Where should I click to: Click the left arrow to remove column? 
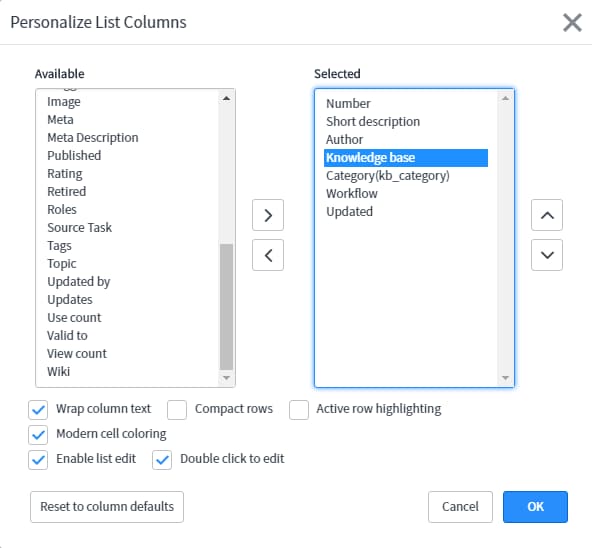pyautogui.click(x=268, y=255)
